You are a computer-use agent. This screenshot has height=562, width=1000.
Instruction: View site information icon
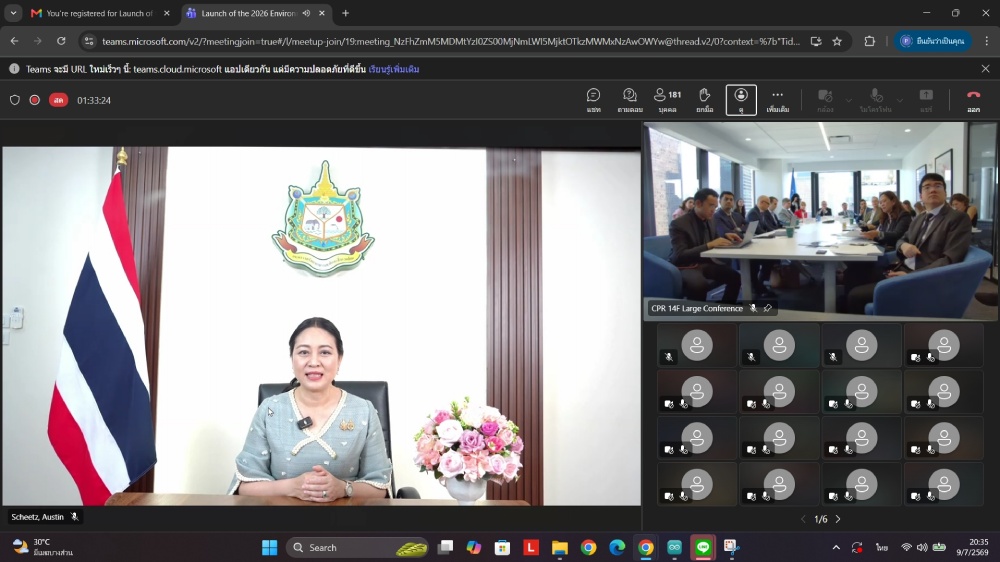[89, 41]
